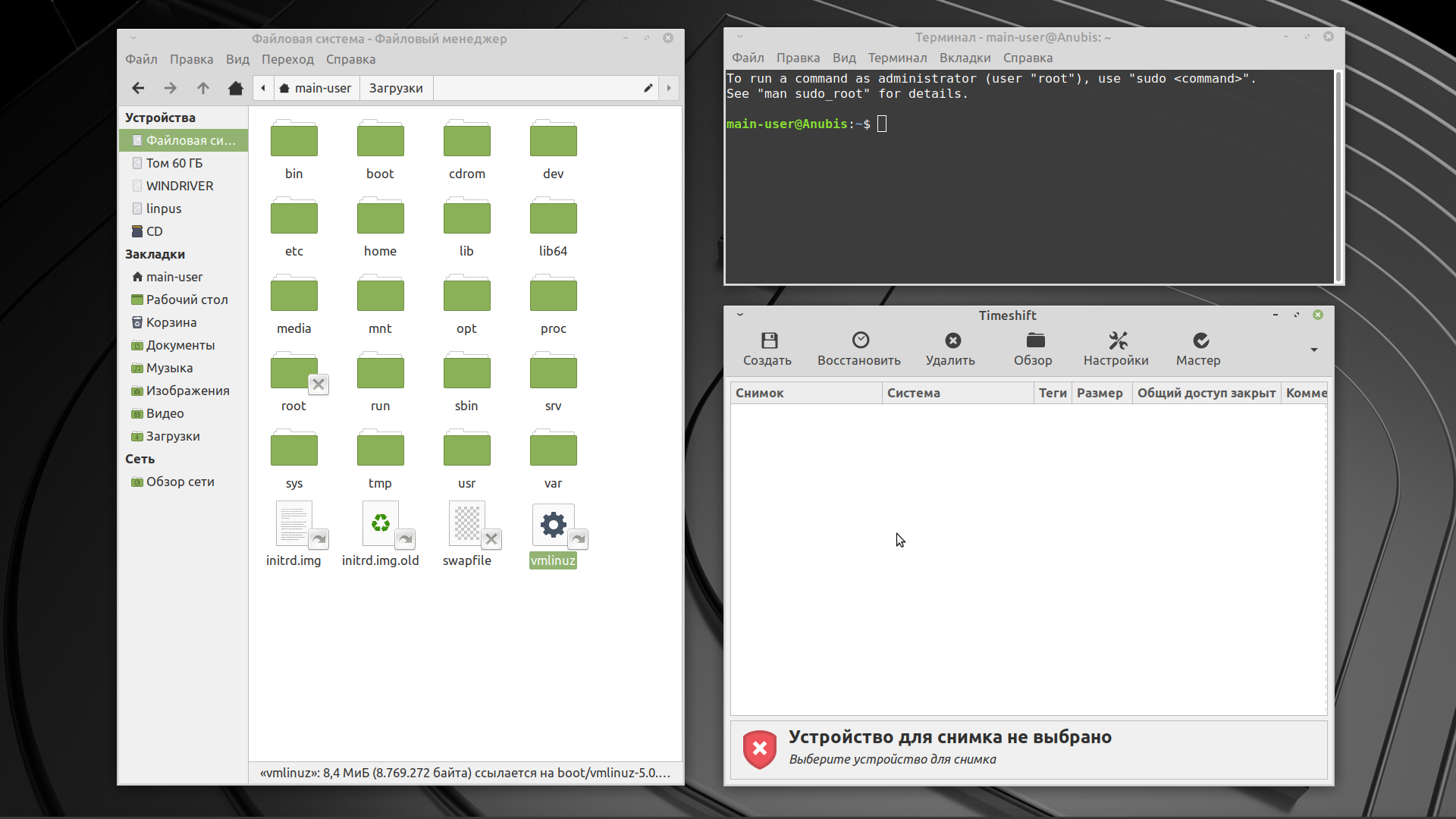Select WINDRIVER device in sidebar
The image size is (1456, 819).
(184, 186)
